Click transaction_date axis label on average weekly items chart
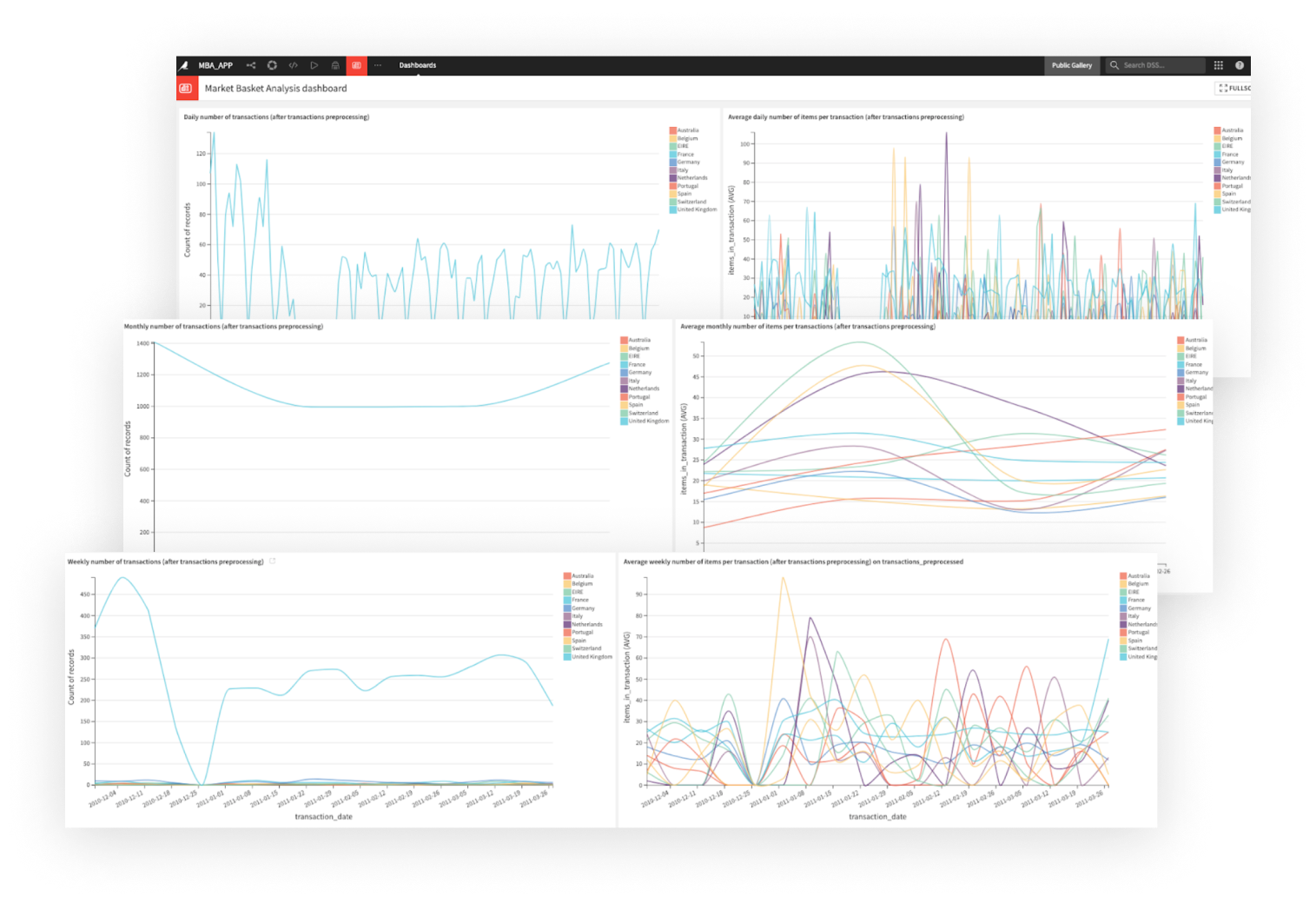 tap(877, 816)
